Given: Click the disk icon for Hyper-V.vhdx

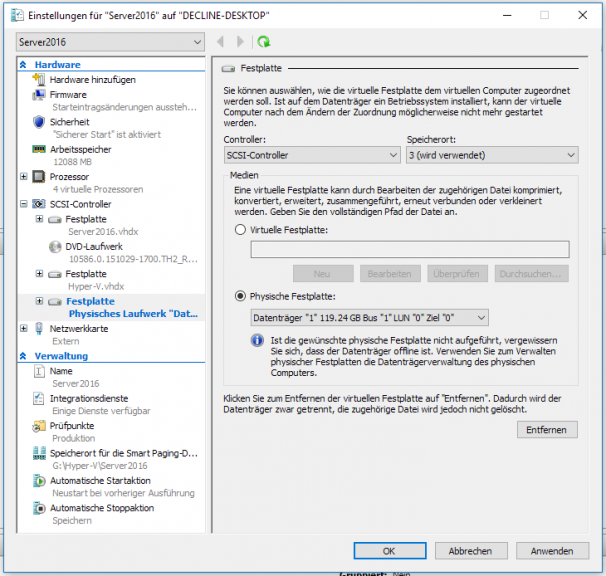Looking at the screenshot, I should pyautogui.click(x=55, y=274).
